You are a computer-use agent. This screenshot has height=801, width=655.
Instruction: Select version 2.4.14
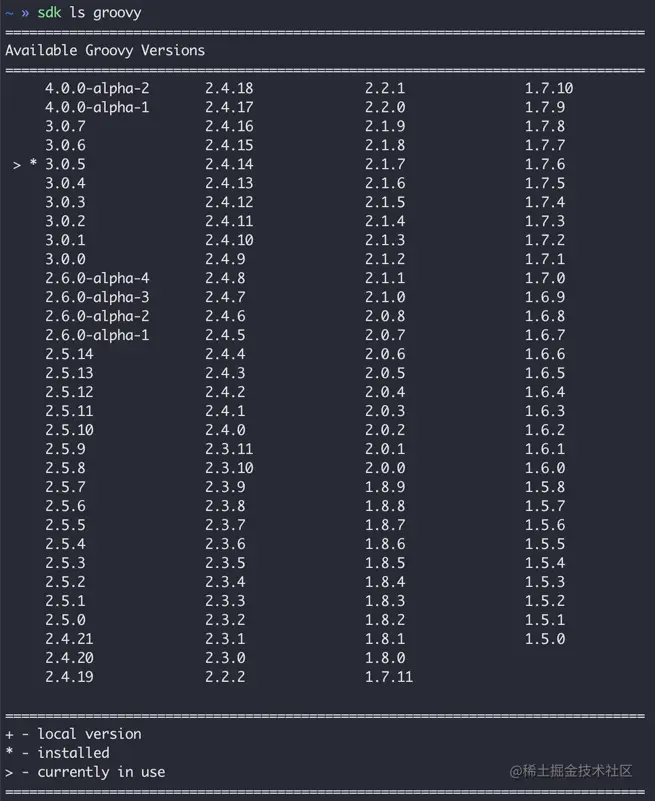point(229,164)
